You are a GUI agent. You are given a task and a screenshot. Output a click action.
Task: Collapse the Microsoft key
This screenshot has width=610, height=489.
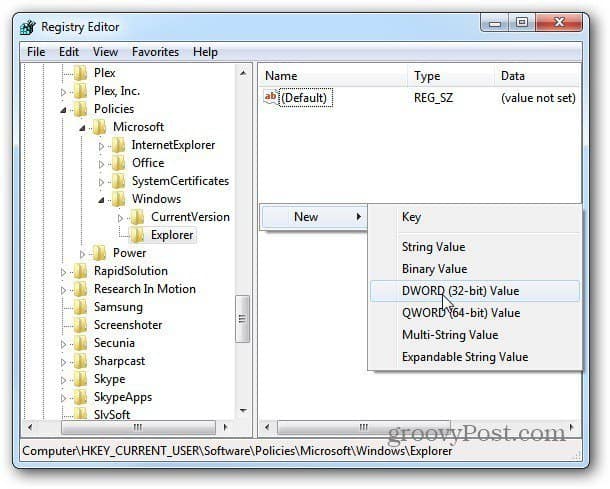tap(82, 128)
